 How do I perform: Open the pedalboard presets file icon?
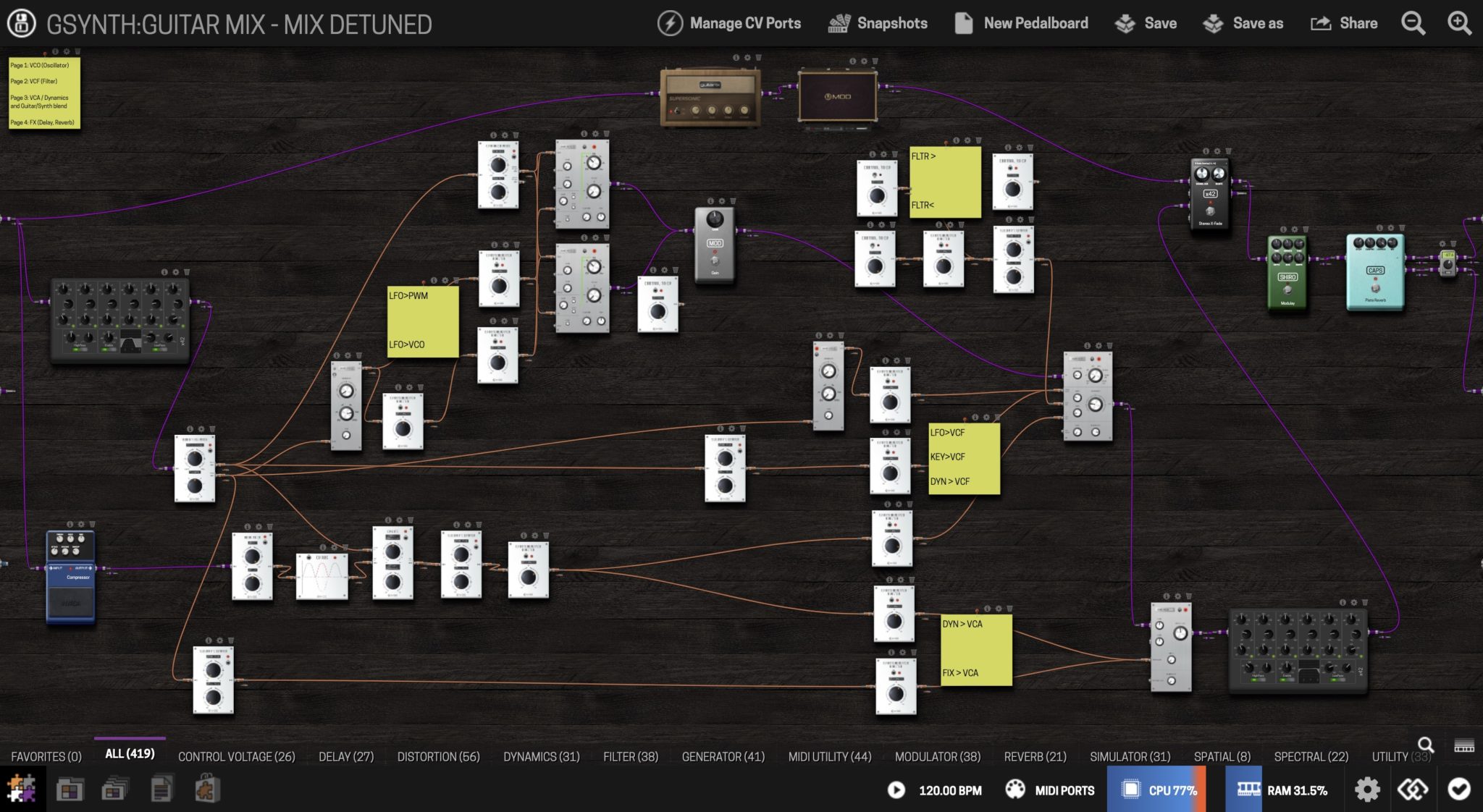click(x=163, y=789)
